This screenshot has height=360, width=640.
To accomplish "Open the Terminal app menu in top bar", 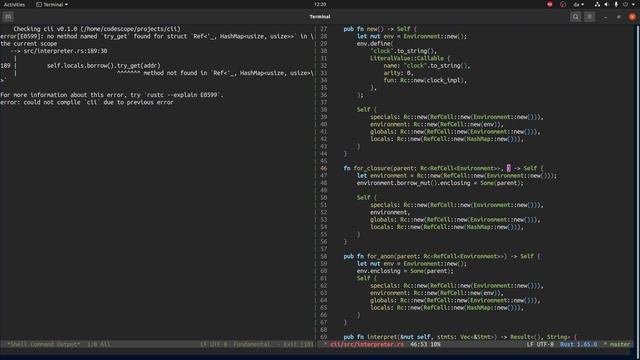I will pyautogui.click(x=52, y=4).
